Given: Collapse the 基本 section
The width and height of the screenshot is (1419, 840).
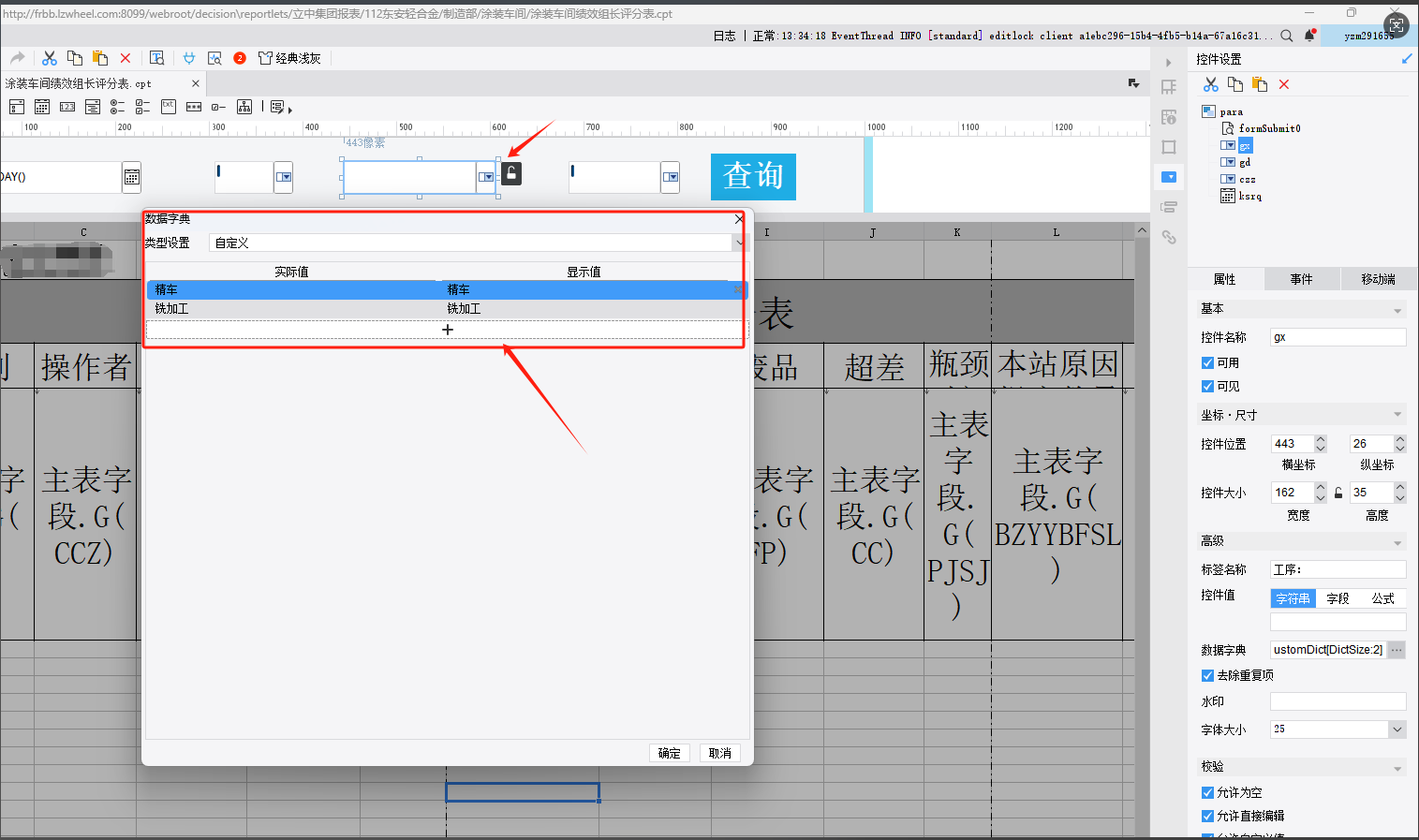Looking at the screenshot, I should 1397,309.
